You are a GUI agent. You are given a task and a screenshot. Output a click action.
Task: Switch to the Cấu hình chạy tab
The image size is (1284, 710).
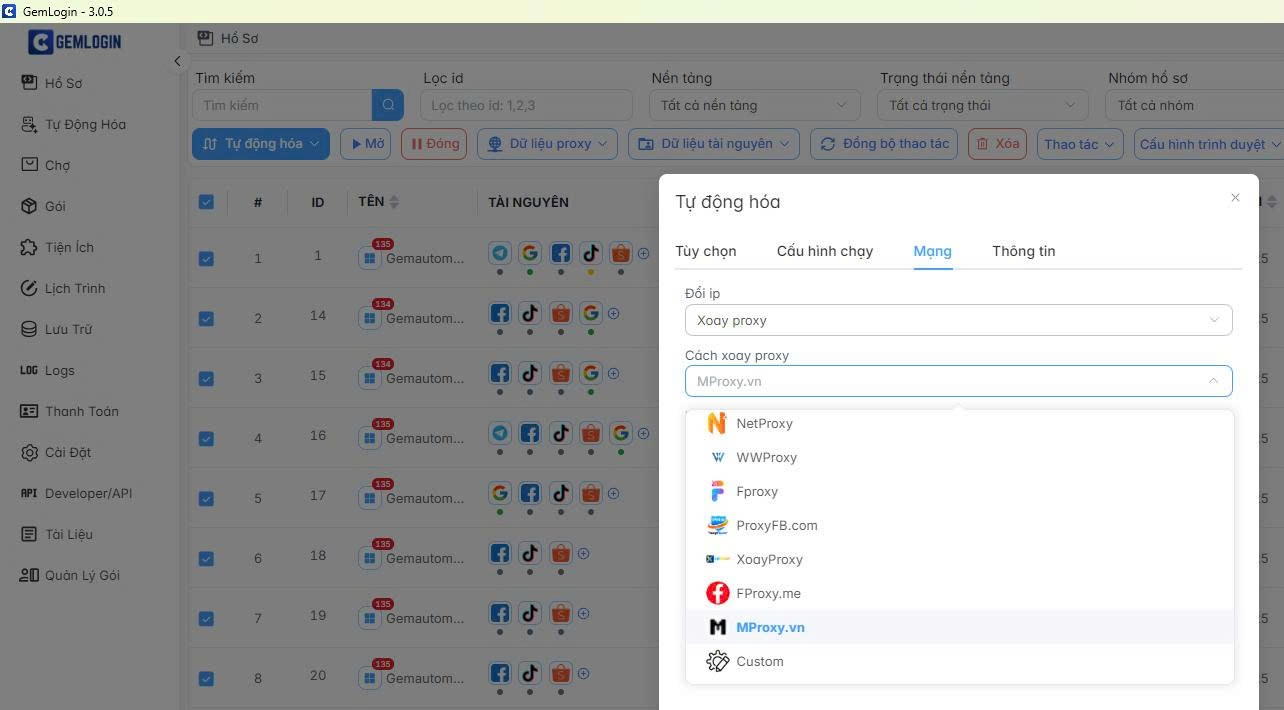point(825,251)
